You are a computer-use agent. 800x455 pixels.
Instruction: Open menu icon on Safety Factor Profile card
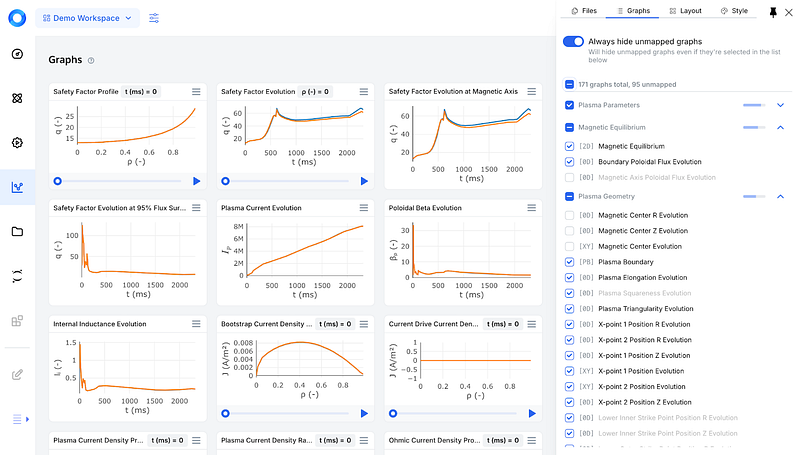[x=196, y=92]
